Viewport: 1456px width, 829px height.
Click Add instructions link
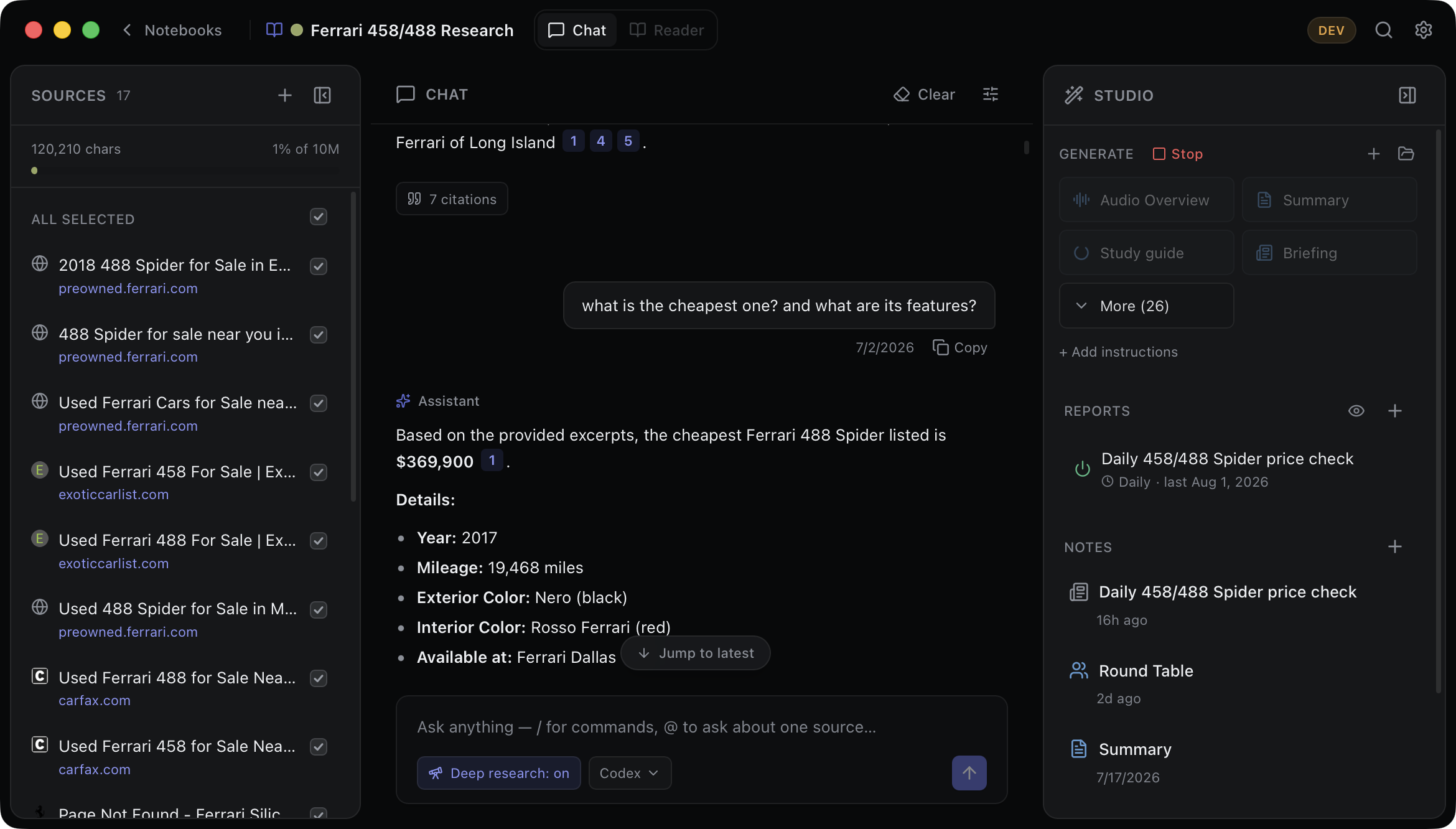tap(1118, 352)
